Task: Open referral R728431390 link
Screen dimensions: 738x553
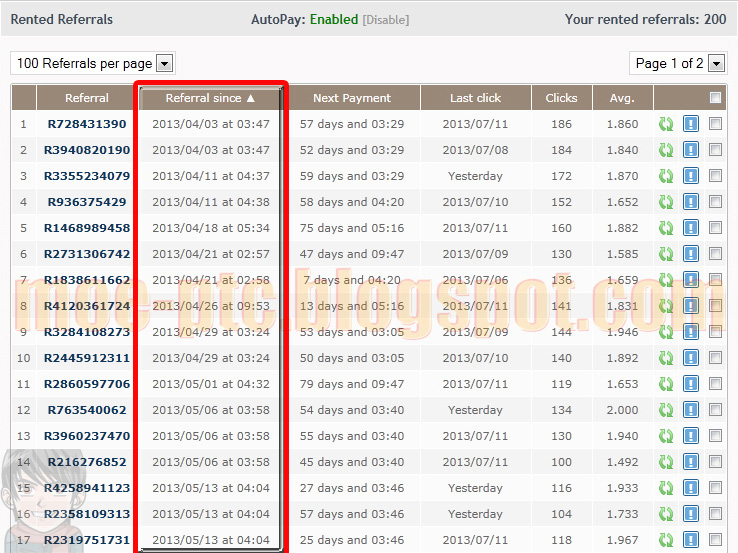Action: click(87, 124)
